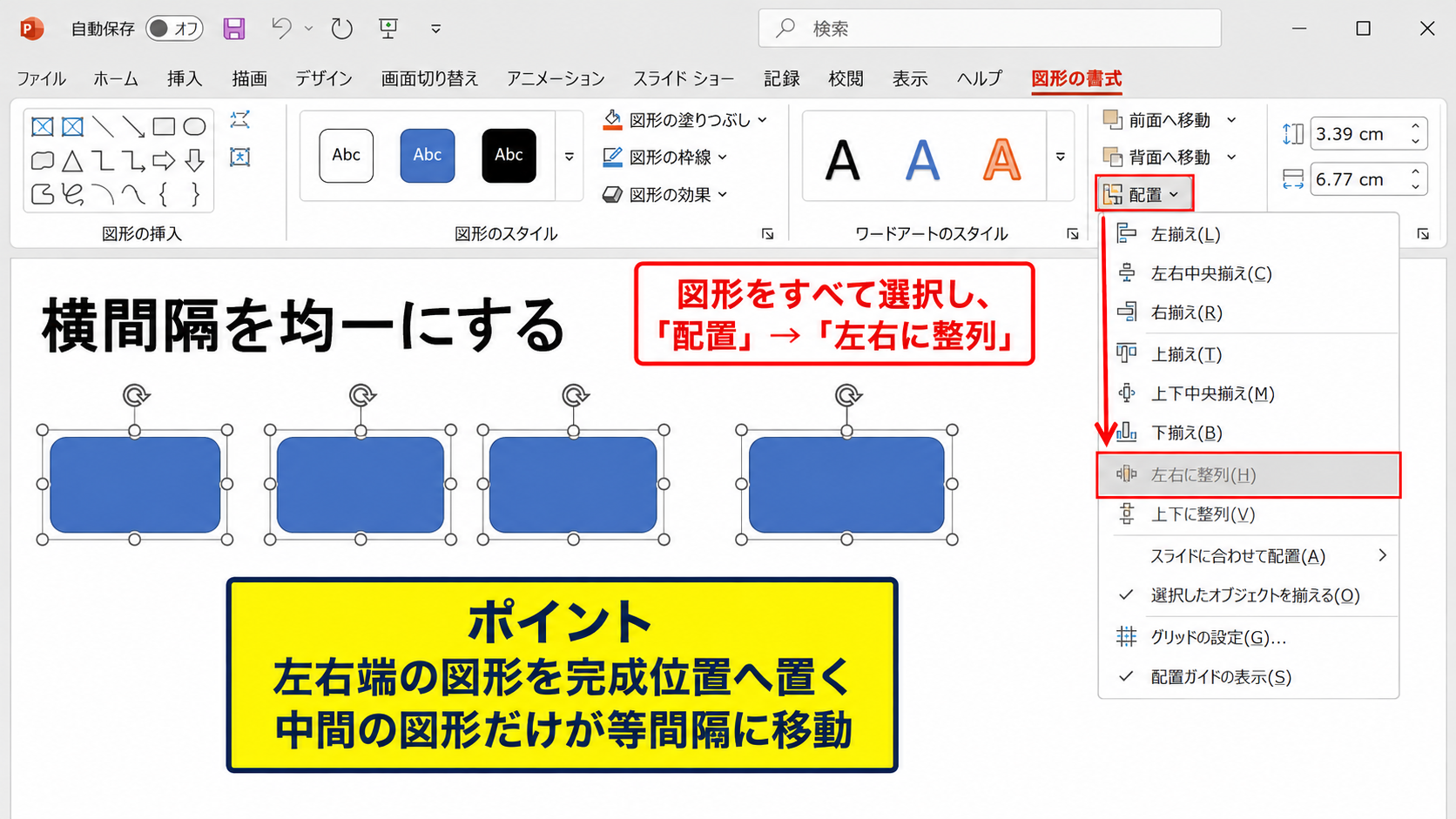Toggle 配置ガイドの表示 option
The width and height of the screenshot is (1456, 819).
(1248, 677)
